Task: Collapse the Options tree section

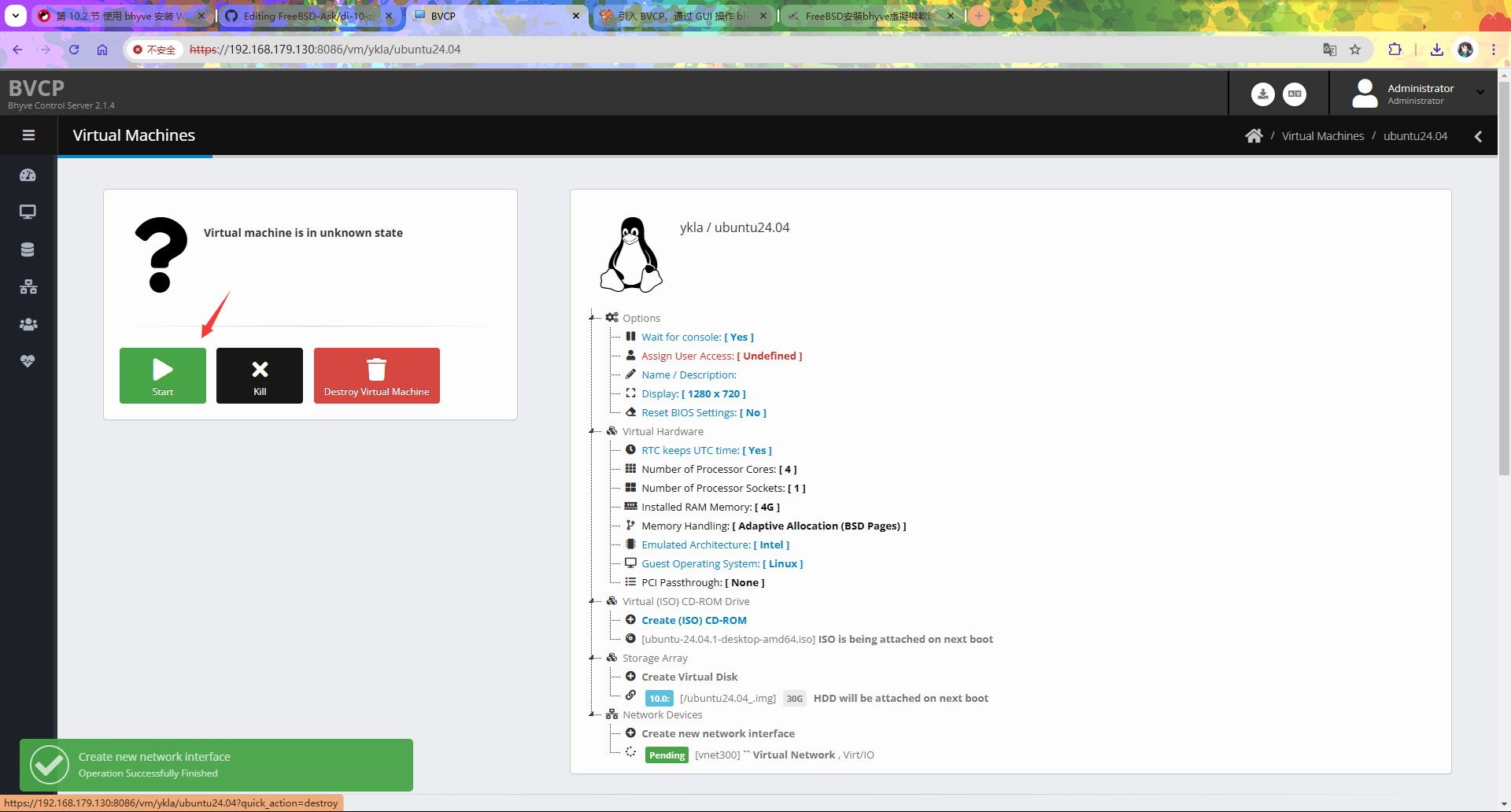Action: click(x=592, y=318)
